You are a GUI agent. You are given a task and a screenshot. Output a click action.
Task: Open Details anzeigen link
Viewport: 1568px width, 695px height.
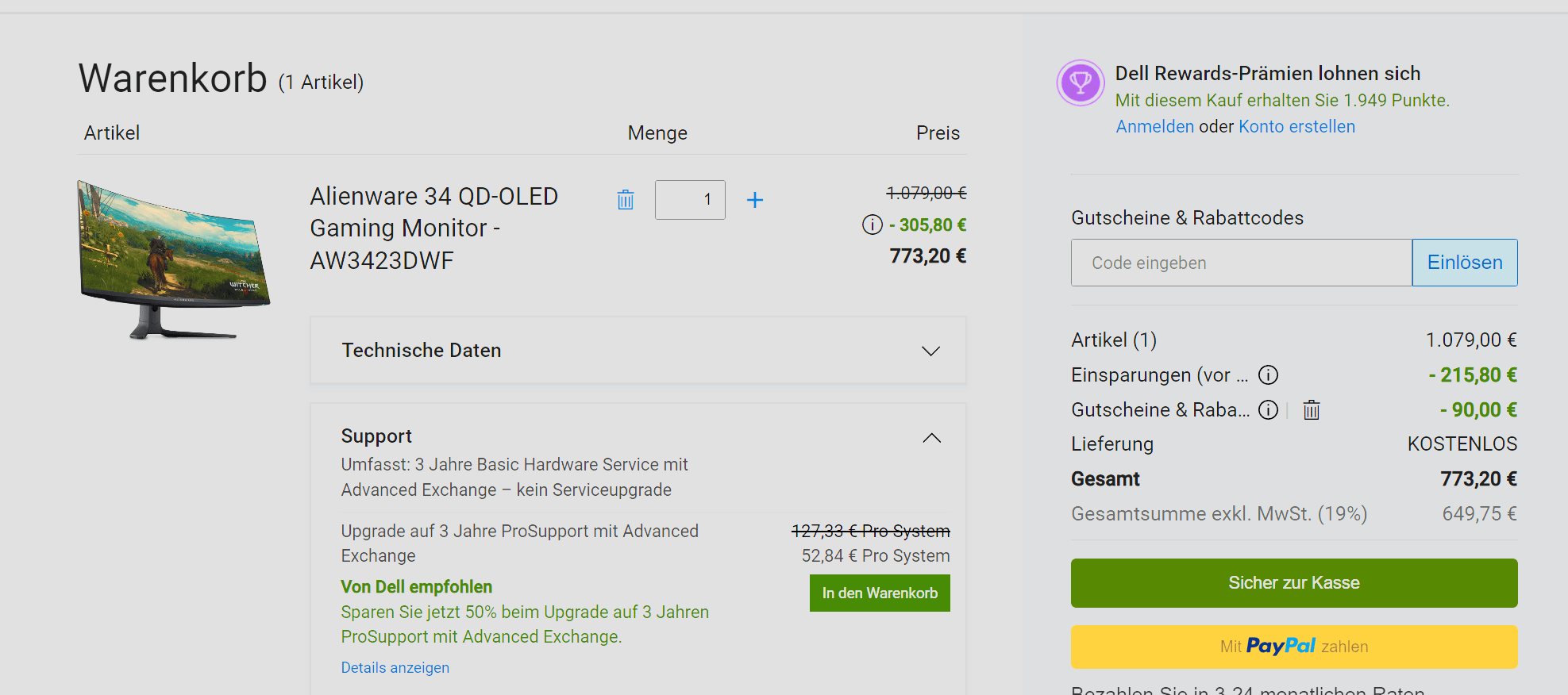click(395, 668)
